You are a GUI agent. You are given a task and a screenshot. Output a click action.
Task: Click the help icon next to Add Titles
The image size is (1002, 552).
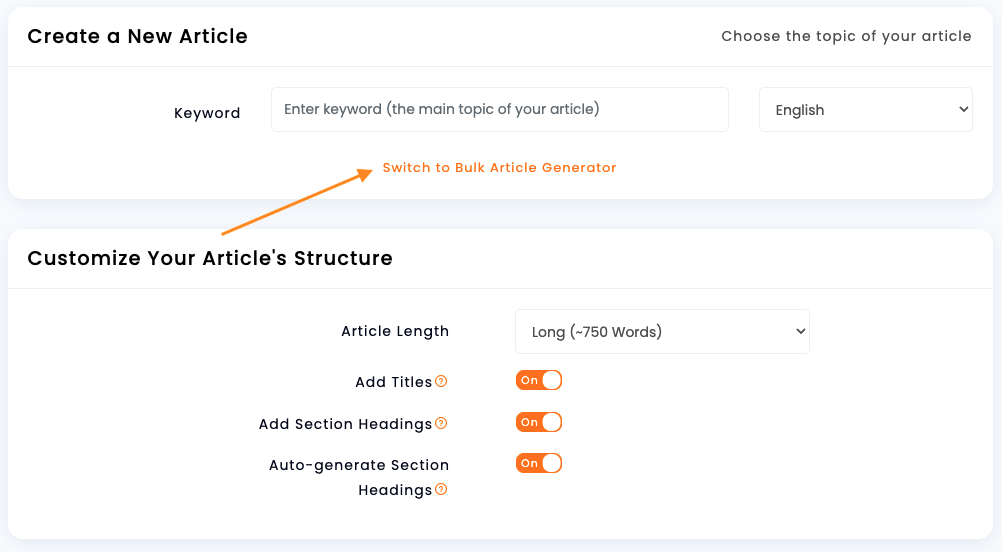click(x=441, y=381)
